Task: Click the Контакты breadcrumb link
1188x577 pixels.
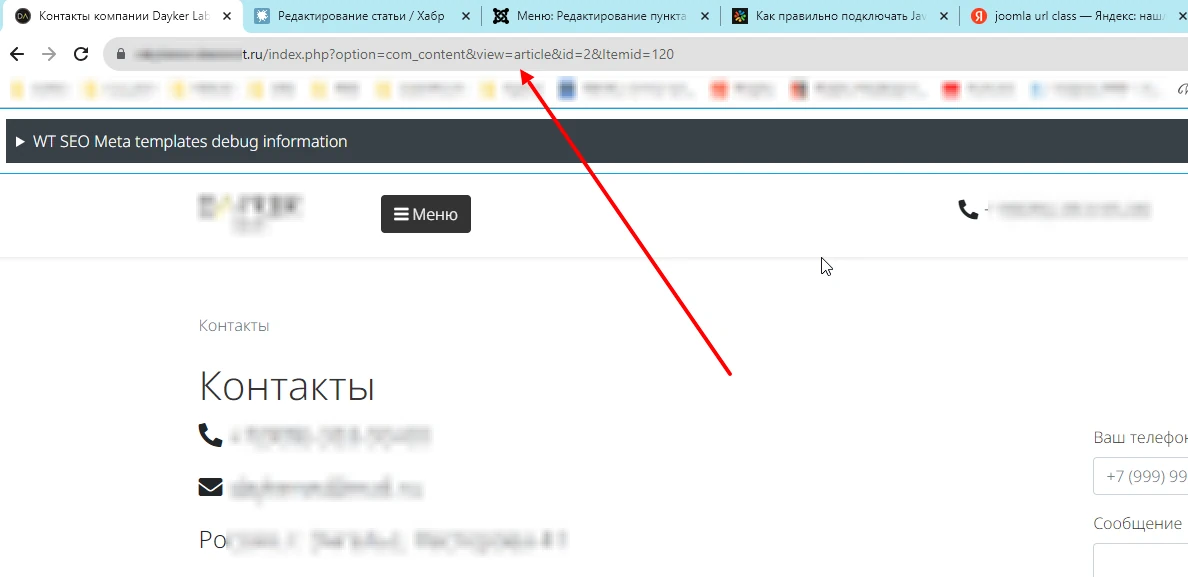Action: tap(233, 325)
